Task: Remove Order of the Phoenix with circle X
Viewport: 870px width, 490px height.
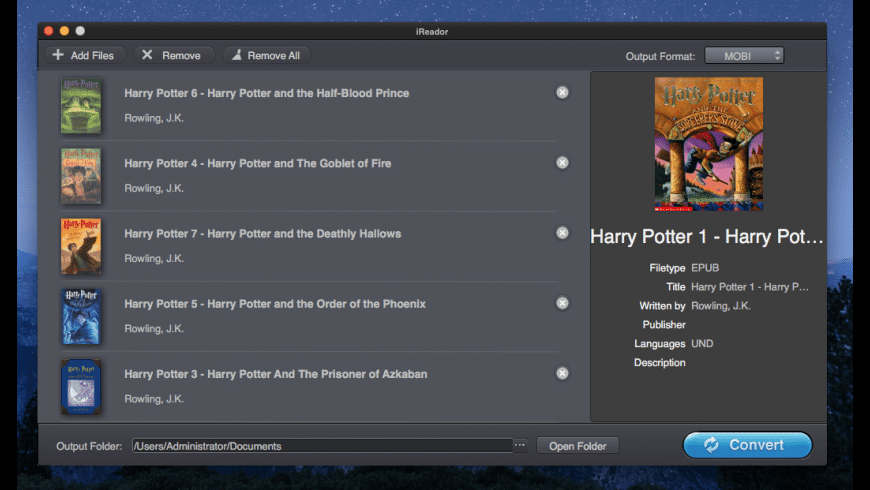Action: coord(562,303)
